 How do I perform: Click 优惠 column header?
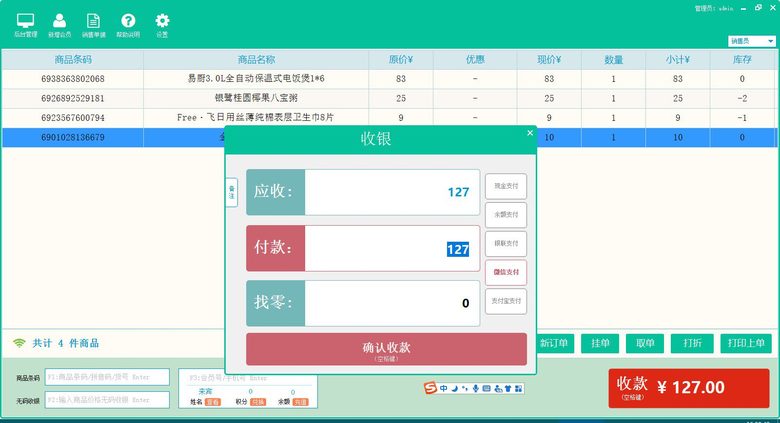(x=475, y=60)
